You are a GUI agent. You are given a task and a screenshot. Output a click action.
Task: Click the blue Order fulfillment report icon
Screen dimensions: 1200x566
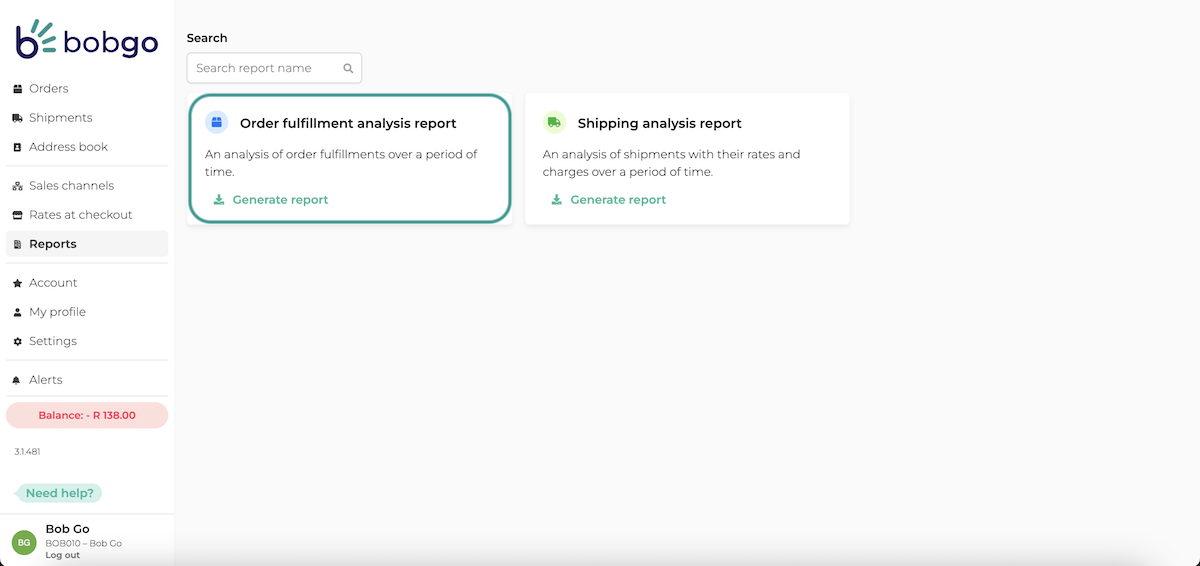(x=216, y=123)
